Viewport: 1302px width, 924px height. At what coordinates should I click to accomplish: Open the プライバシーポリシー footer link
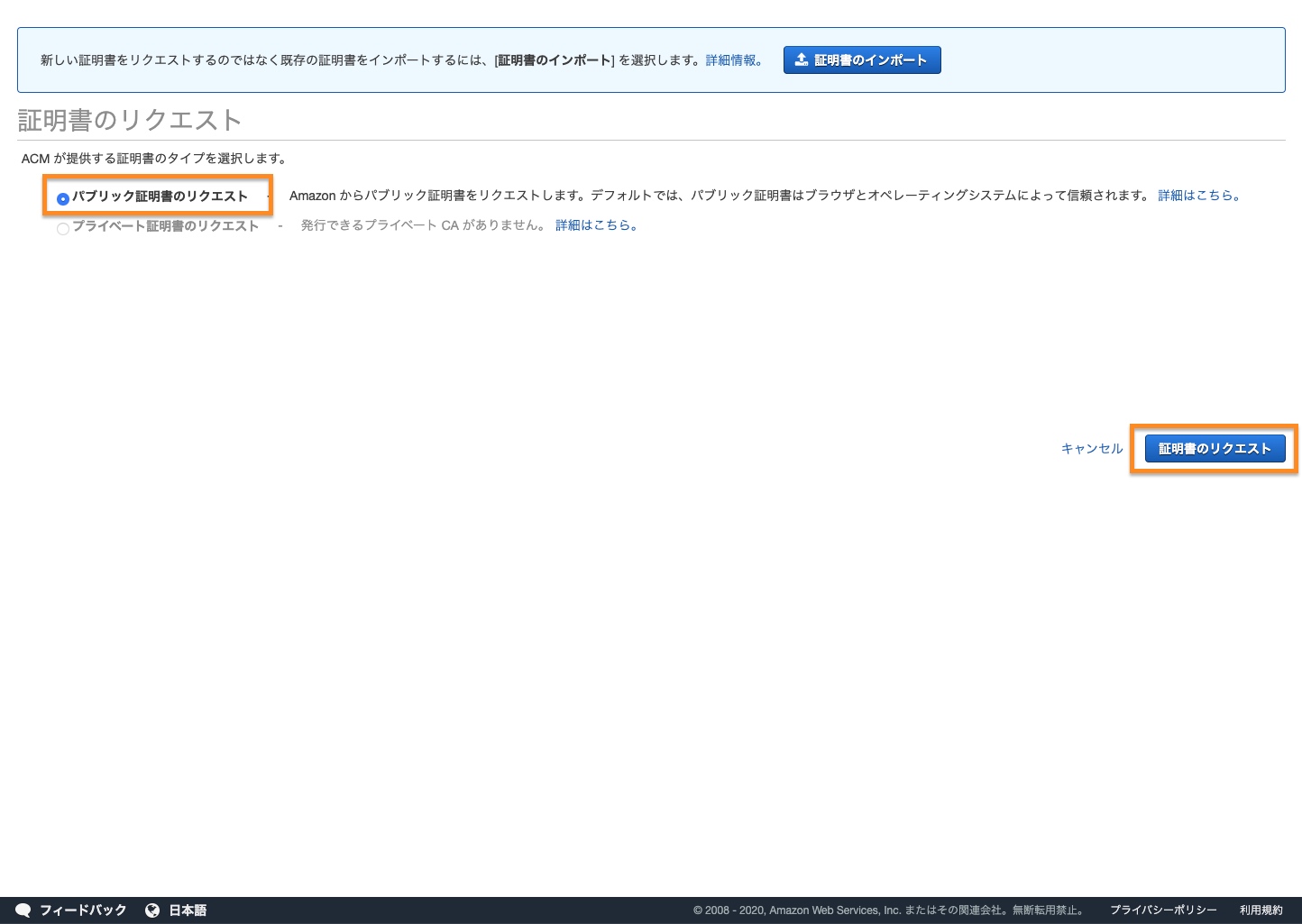(1163, 910)
